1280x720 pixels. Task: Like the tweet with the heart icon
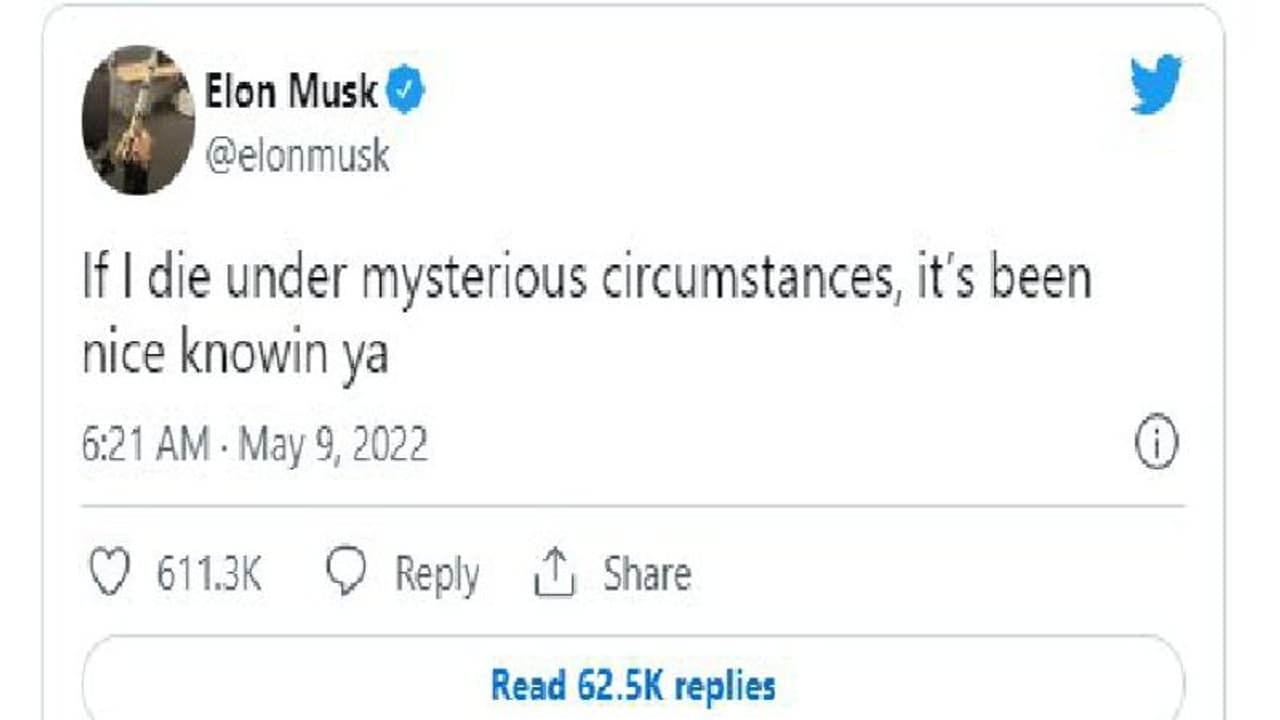[x=111, y=575]
